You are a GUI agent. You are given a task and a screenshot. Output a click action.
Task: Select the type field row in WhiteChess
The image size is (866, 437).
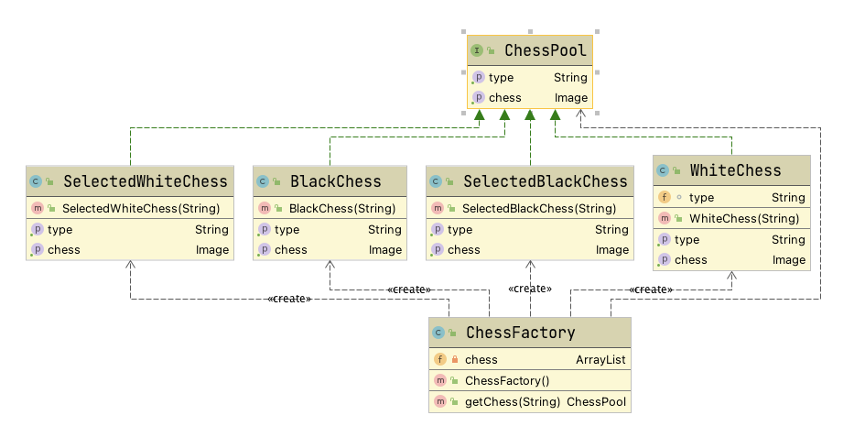pos(732,197)
